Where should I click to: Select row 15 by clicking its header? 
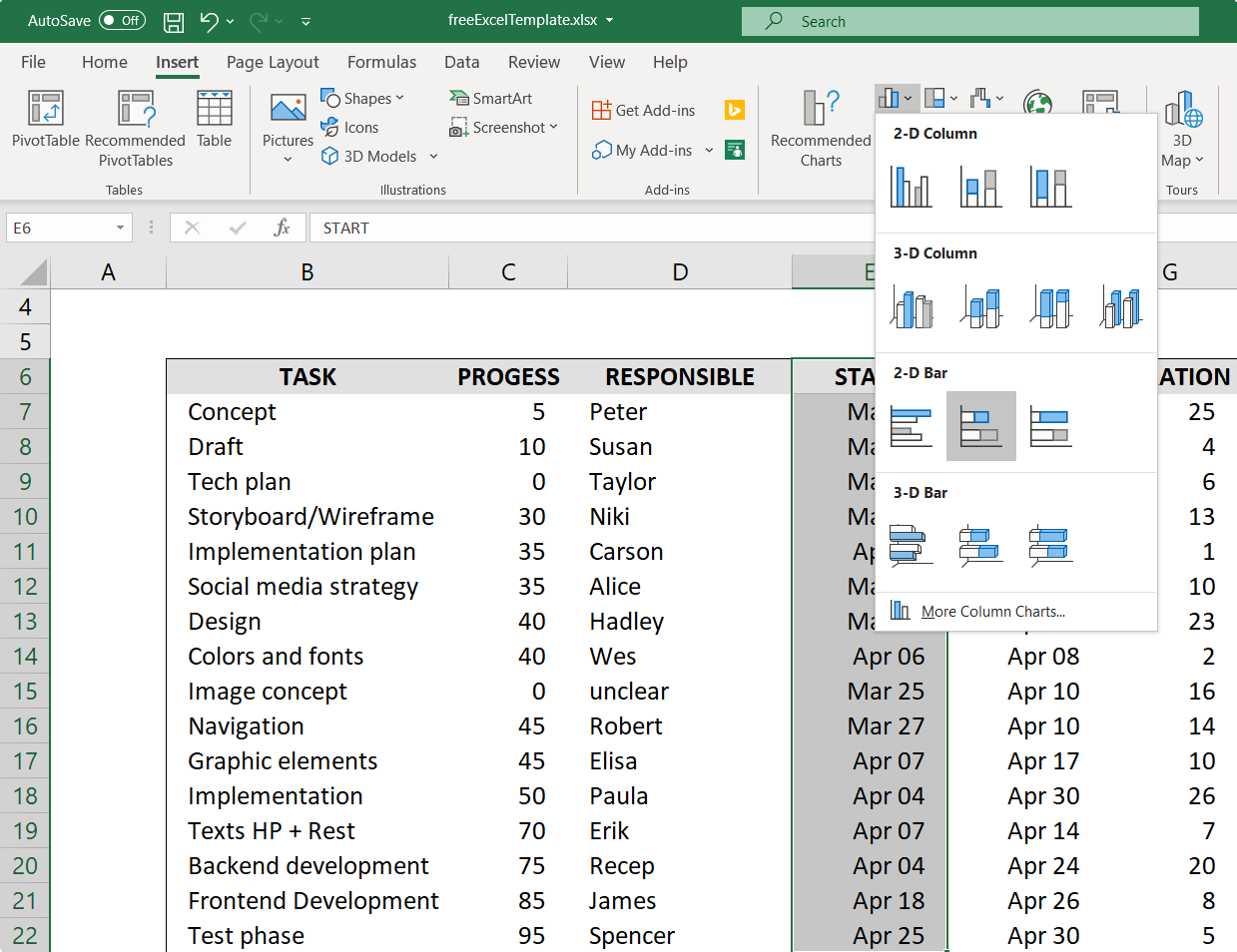pos(25,691)
